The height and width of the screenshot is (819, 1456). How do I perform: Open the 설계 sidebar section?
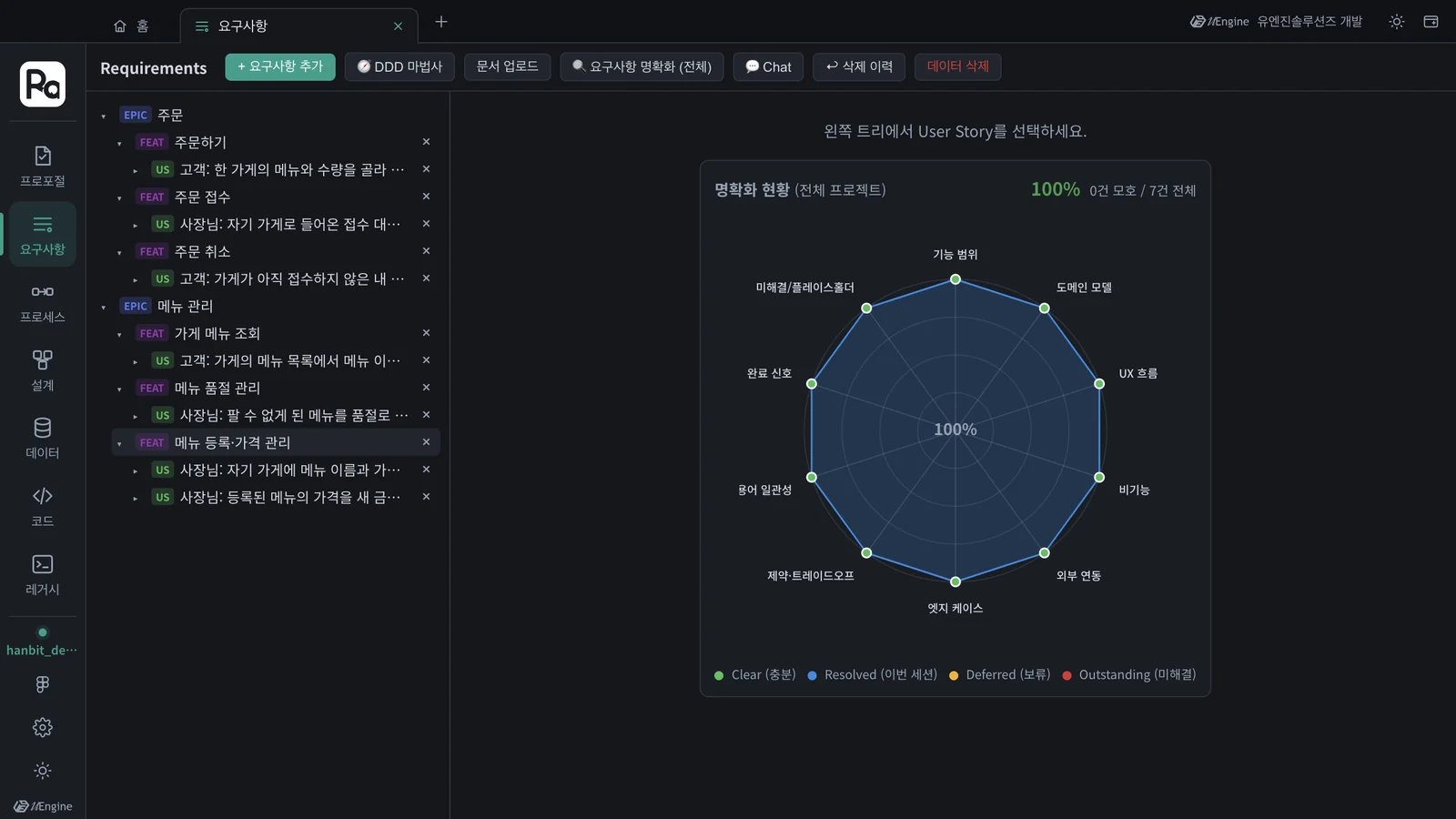tap(43, 370)
